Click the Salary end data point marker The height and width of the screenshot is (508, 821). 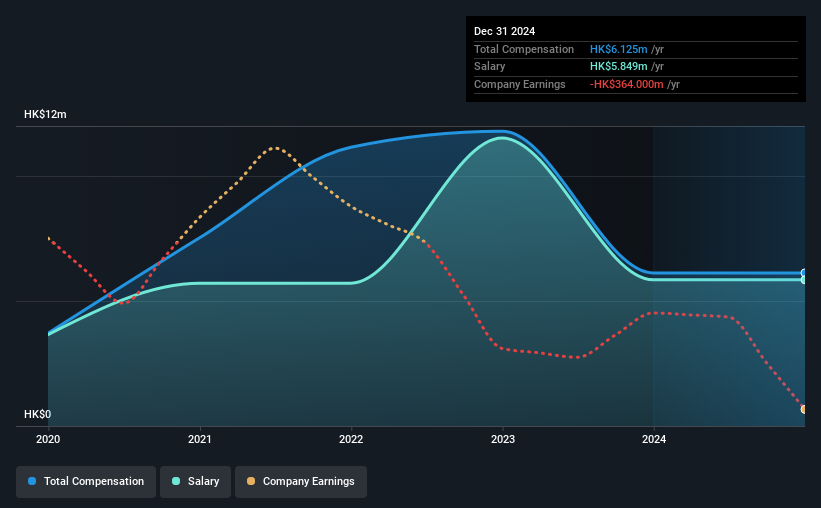[x=804, y=280]
